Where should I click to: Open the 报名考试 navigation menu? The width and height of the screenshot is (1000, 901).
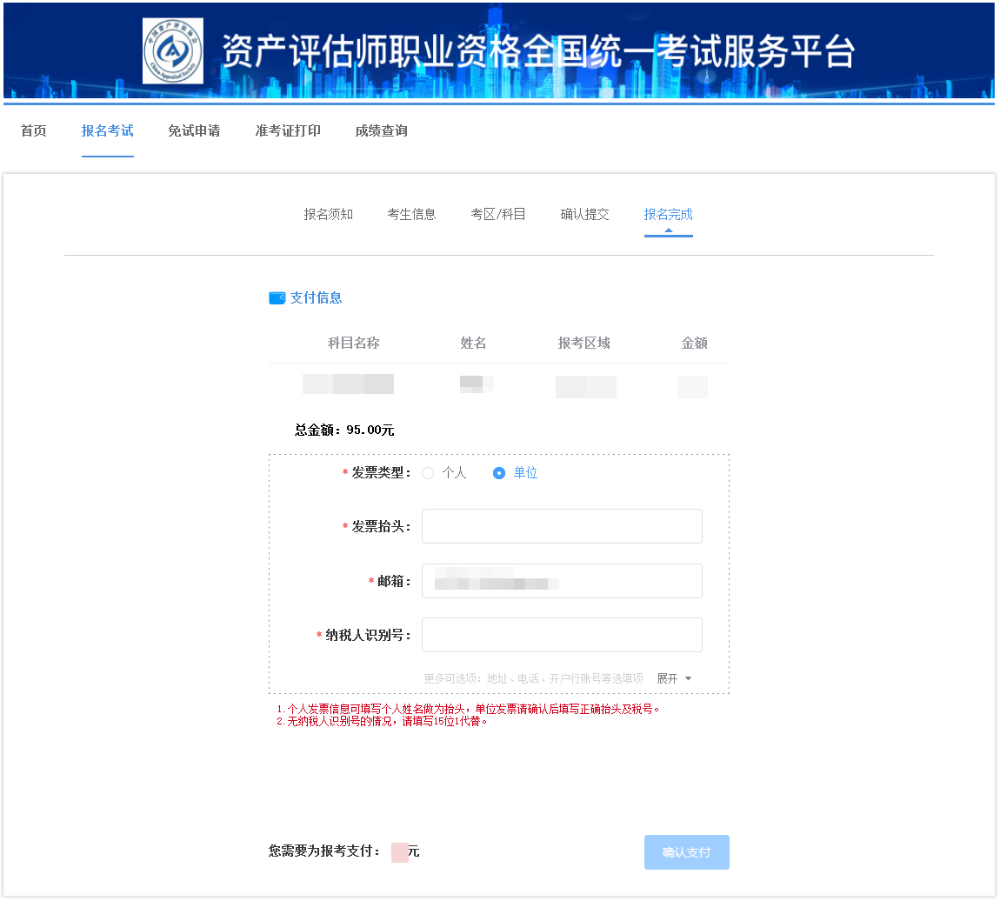107,130
